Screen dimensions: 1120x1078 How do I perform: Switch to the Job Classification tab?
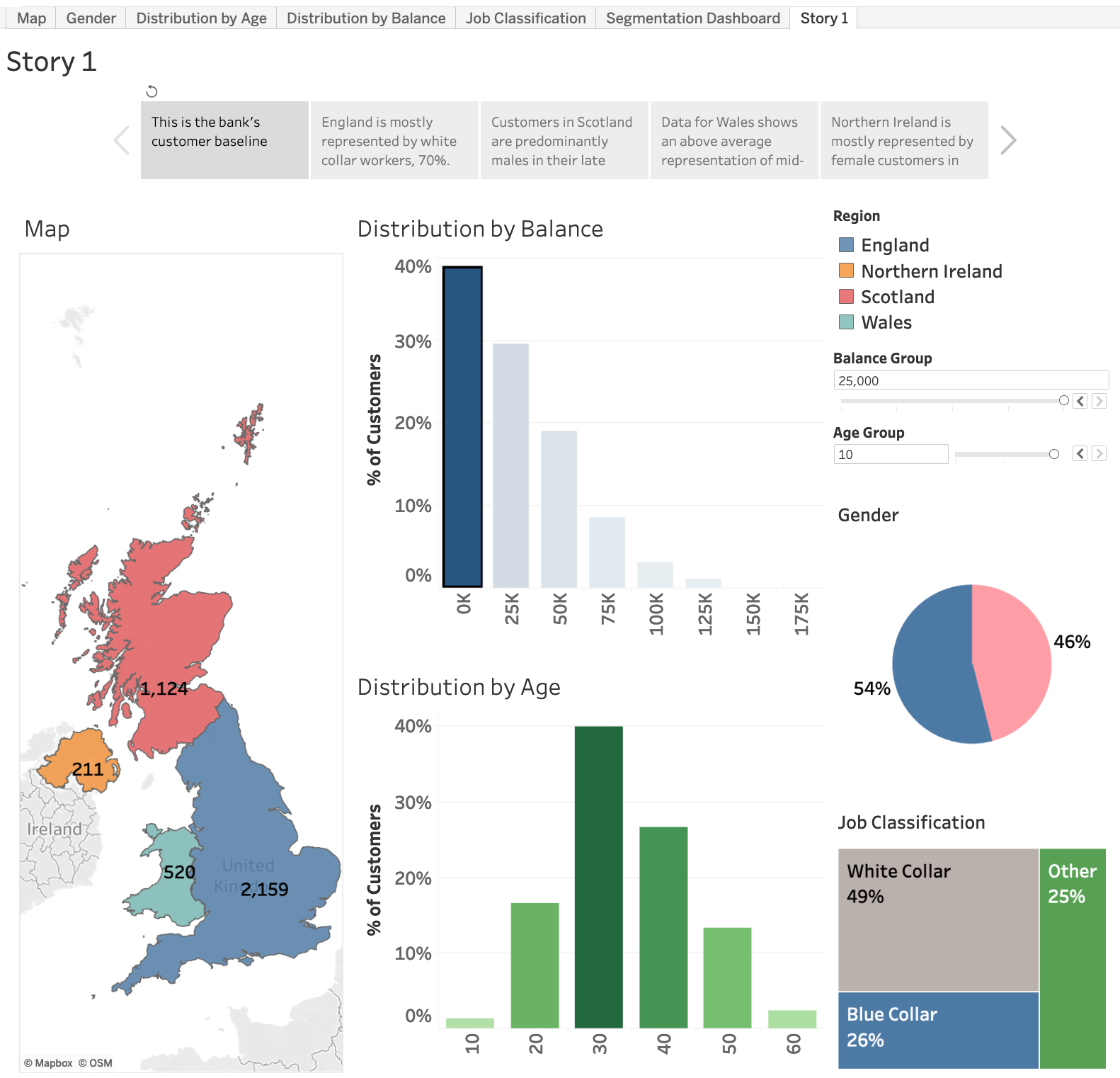coord(525,18)
